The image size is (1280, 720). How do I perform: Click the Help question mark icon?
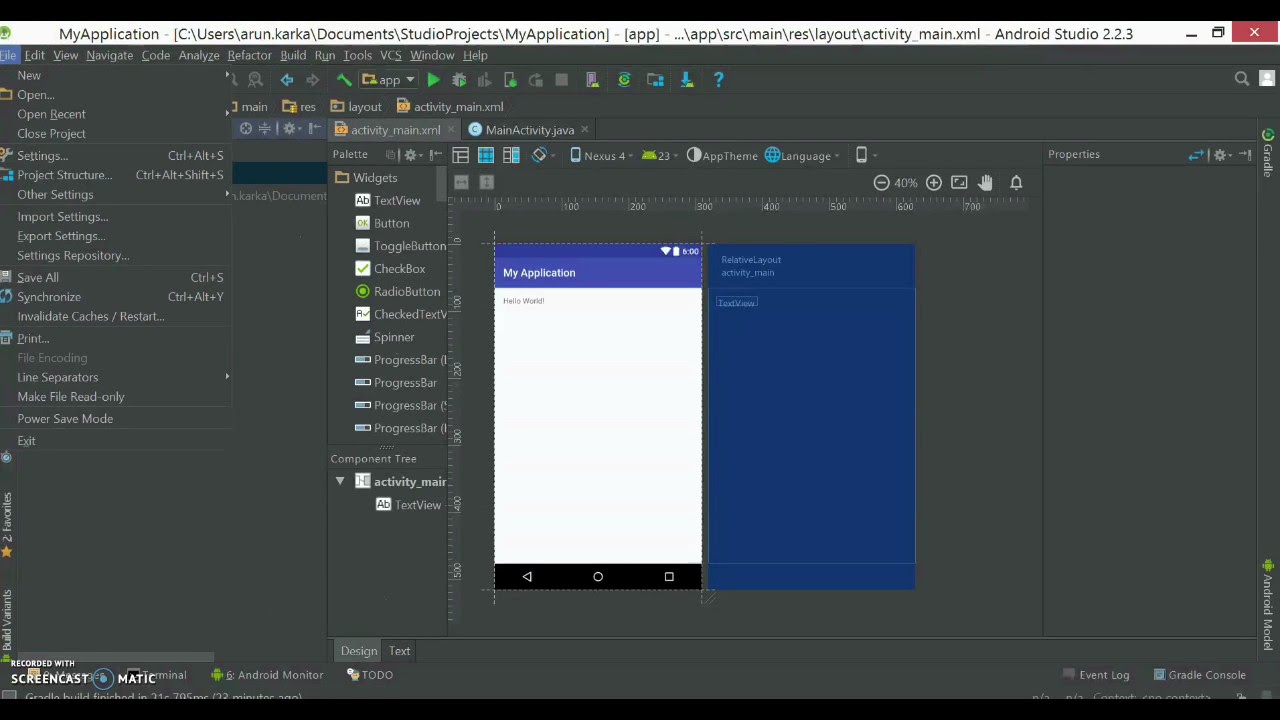(718, 80)
